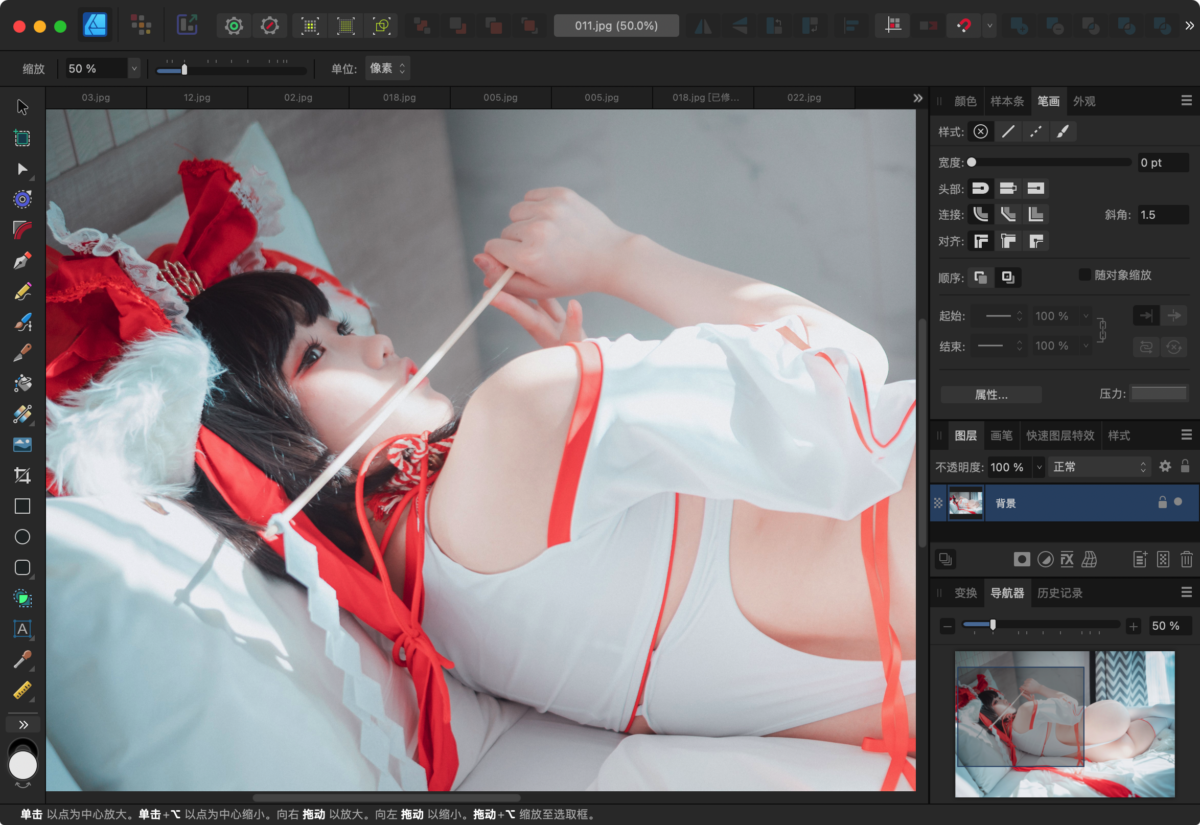Click navigator zoom in plus button

click(1133, 626)
